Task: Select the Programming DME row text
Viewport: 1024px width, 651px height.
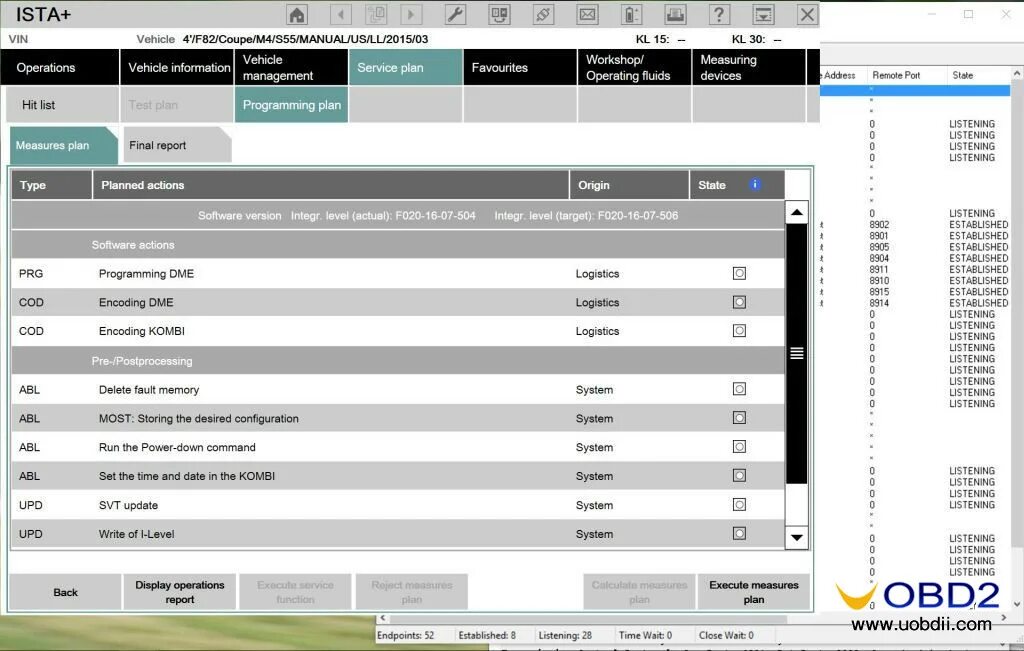Action: pos(146,274)
